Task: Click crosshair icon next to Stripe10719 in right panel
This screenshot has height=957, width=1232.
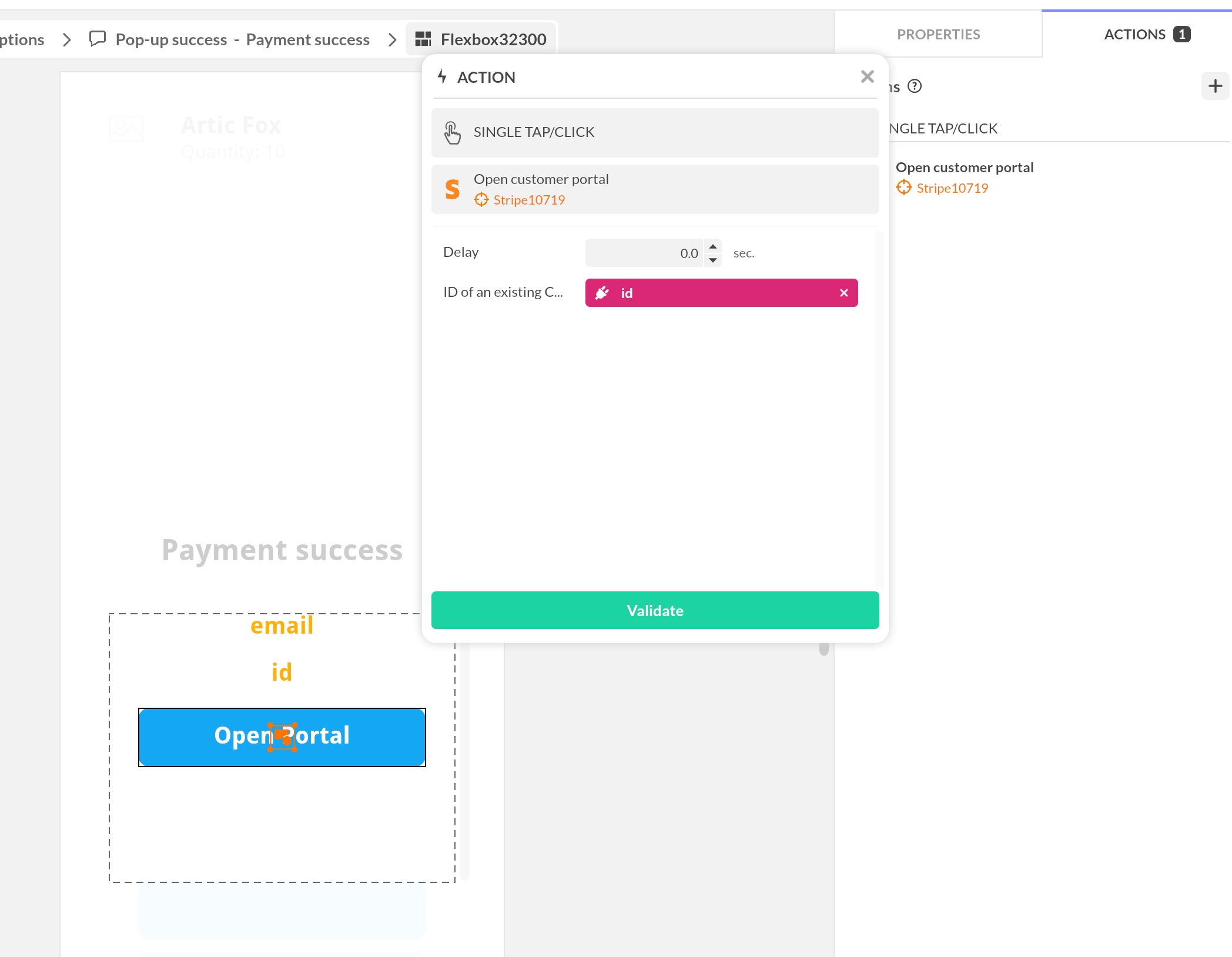Action: [x=903, y=188]
